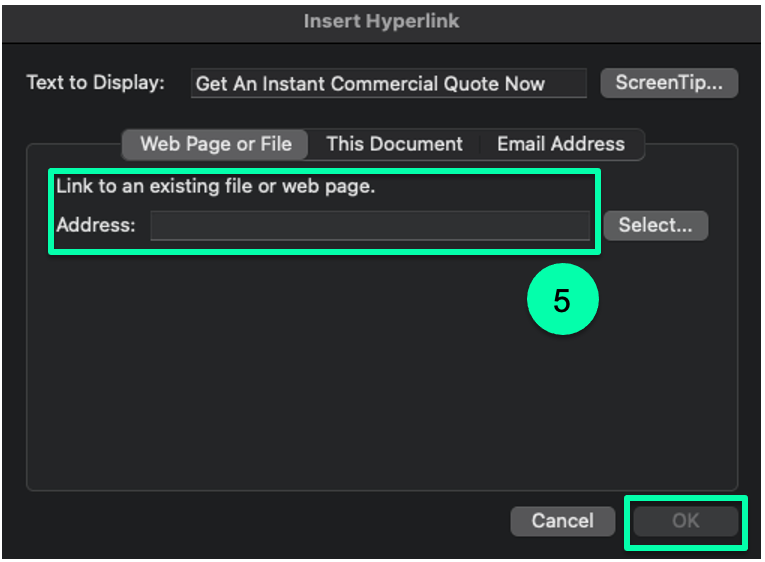Click the green number 5 step badge

click(x=563, y=299)
